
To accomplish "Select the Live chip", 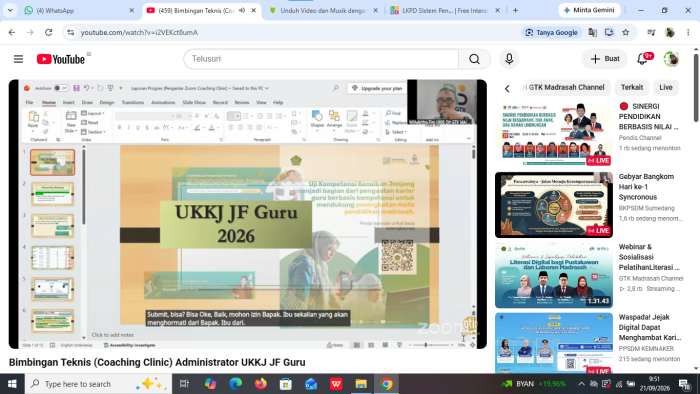I will (666, 87).
